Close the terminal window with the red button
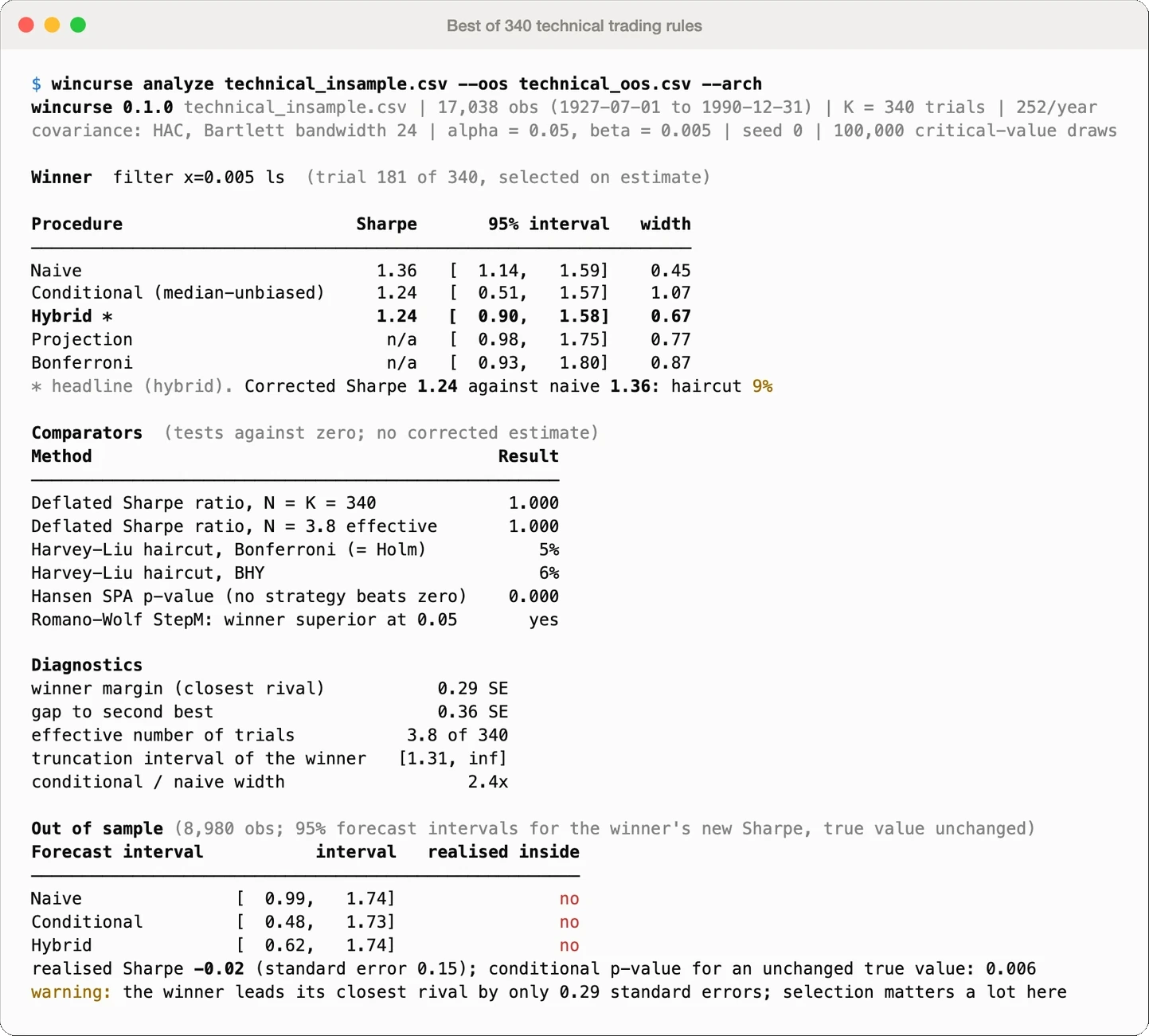 (26, 25)
